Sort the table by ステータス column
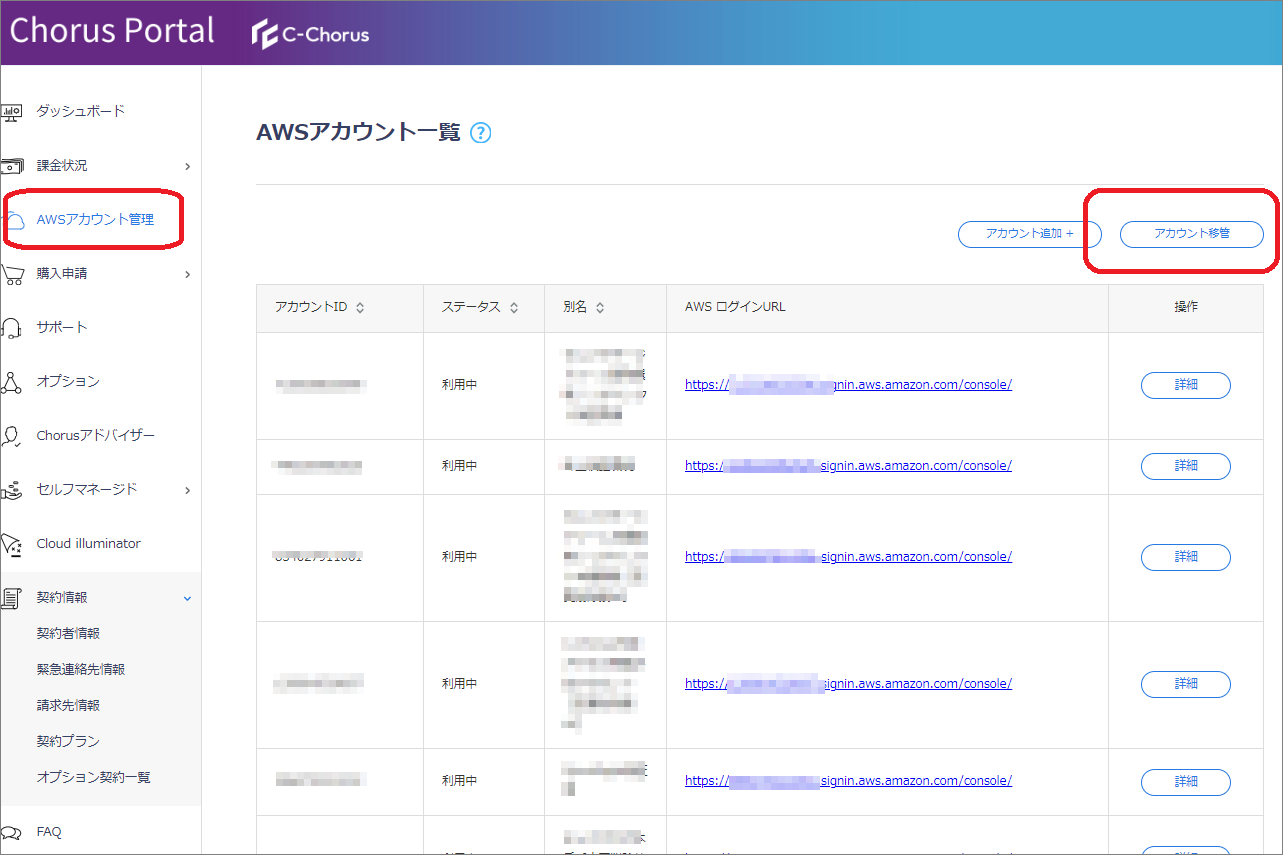 tap(514, 308)
